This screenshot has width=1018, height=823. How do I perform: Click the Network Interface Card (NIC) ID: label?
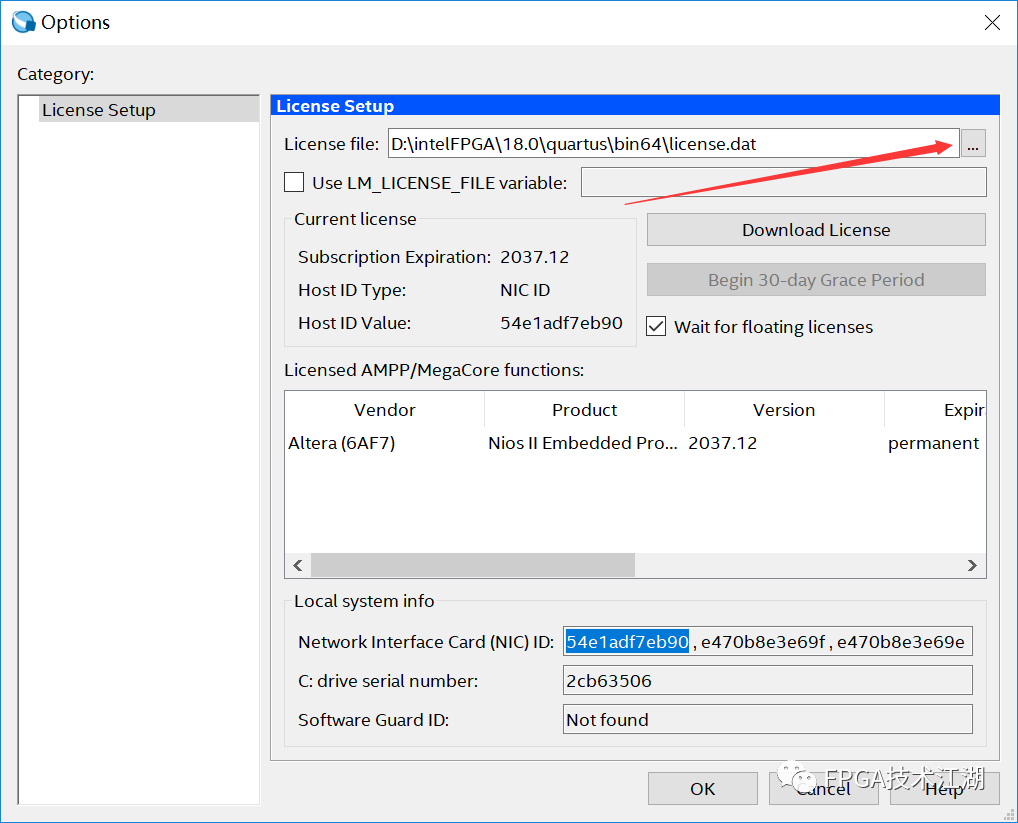[x=426, y=642]
